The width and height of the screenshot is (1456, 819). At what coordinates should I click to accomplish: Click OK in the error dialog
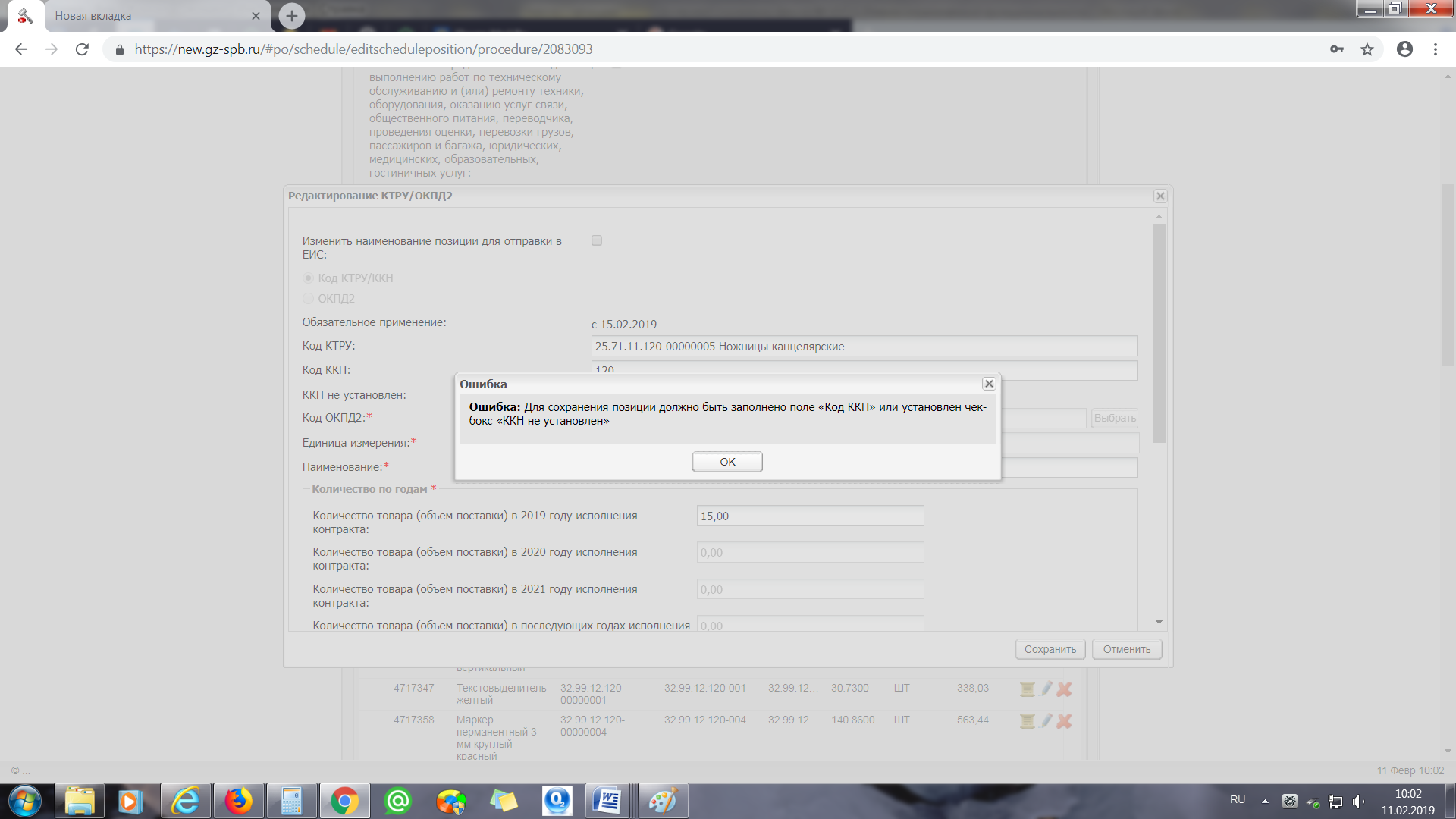click(x=726, y=462)
